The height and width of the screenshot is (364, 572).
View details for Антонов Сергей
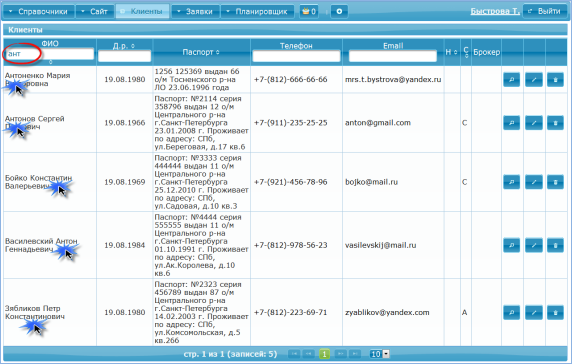(x=511, y=123)
